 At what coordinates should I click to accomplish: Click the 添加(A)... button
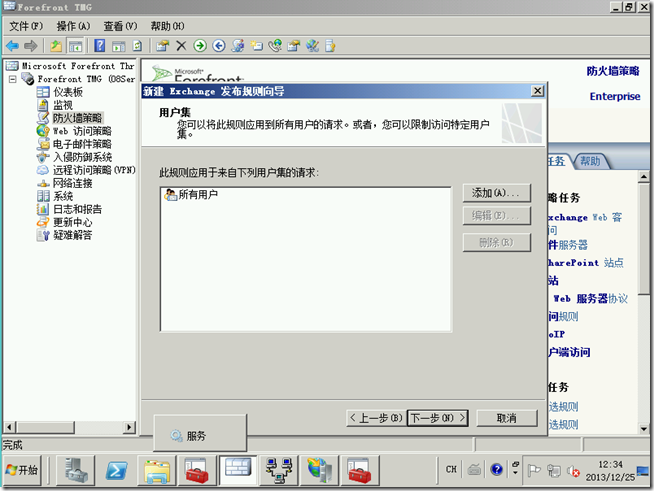tap(497, 193)
